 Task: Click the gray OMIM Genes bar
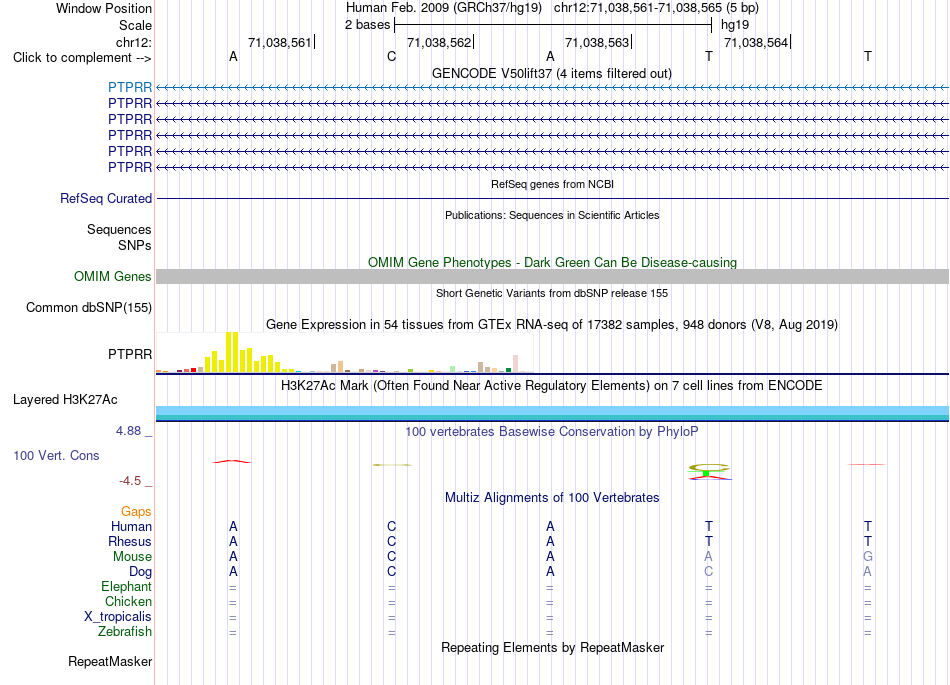(552, 277)
